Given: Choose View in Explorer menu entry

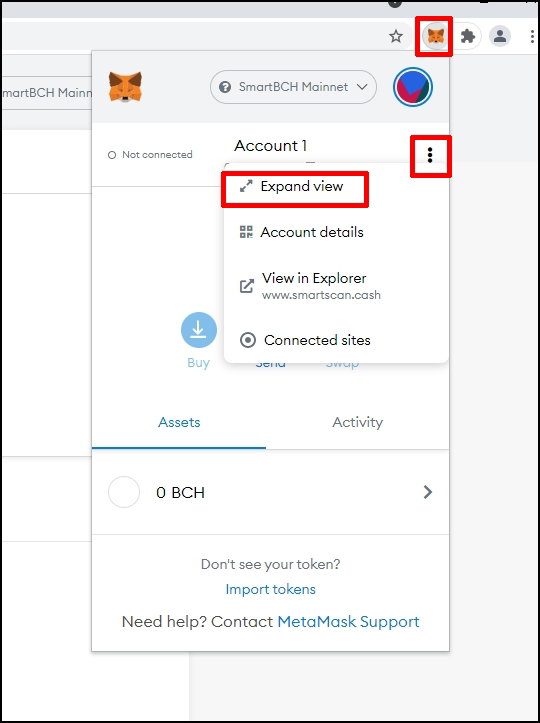Looking at the screenshot, I should [310, 285].
